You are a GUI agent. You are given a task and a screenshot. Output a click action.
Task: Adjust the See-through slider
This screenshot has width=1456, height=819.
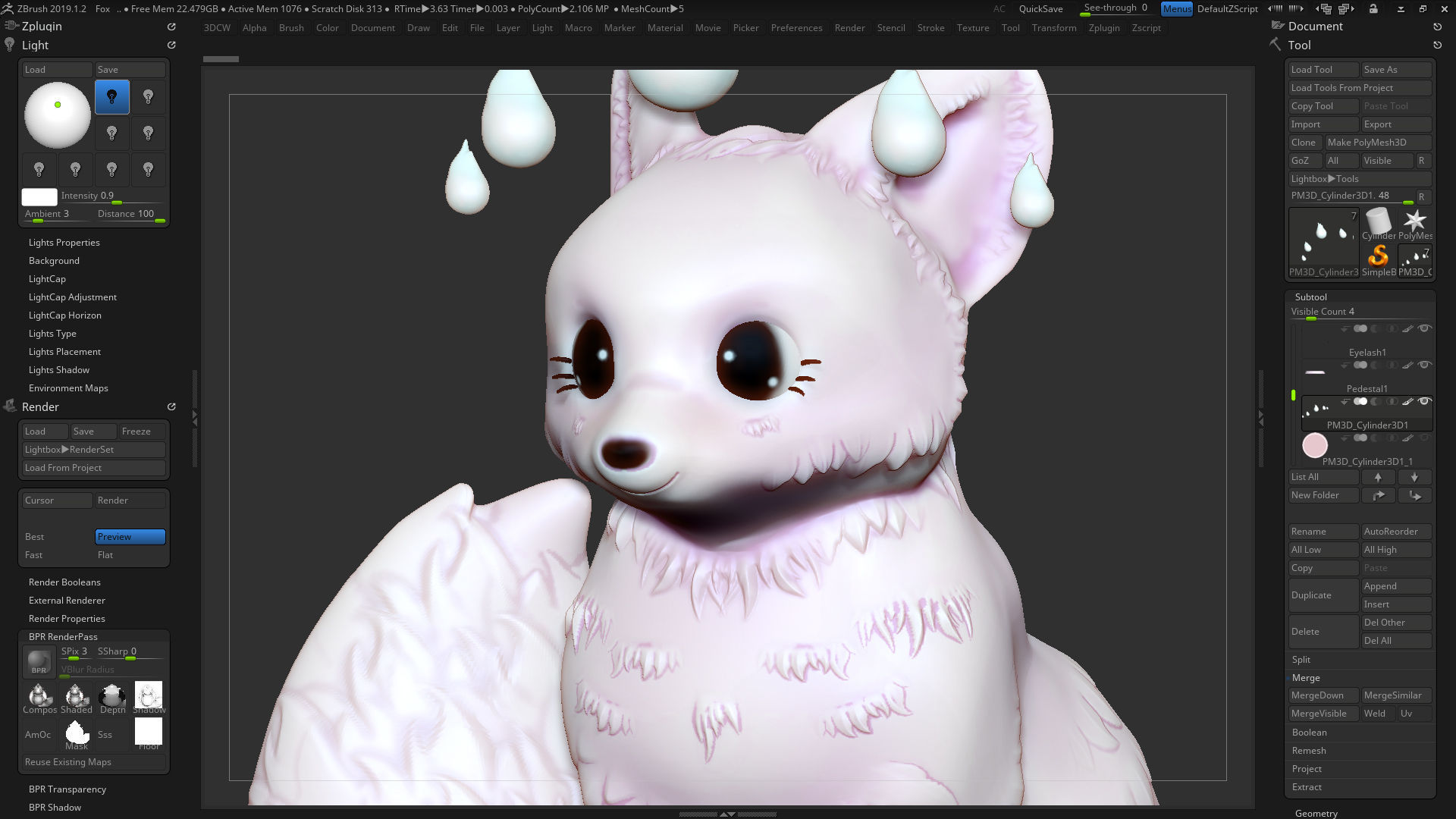[x=1119, y=9]
